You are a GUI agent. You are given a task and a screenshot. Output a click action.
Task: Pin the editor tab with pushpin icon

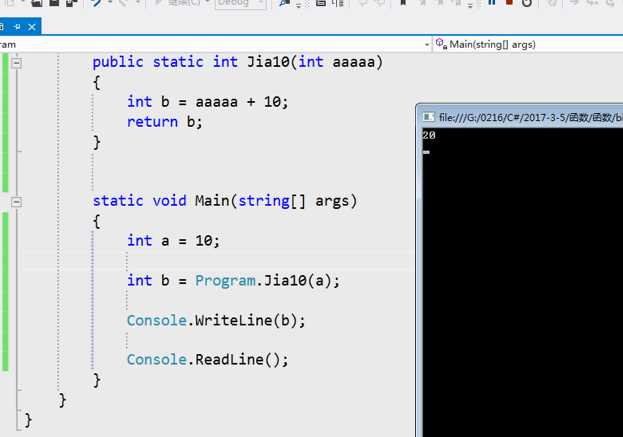point(17,27)
